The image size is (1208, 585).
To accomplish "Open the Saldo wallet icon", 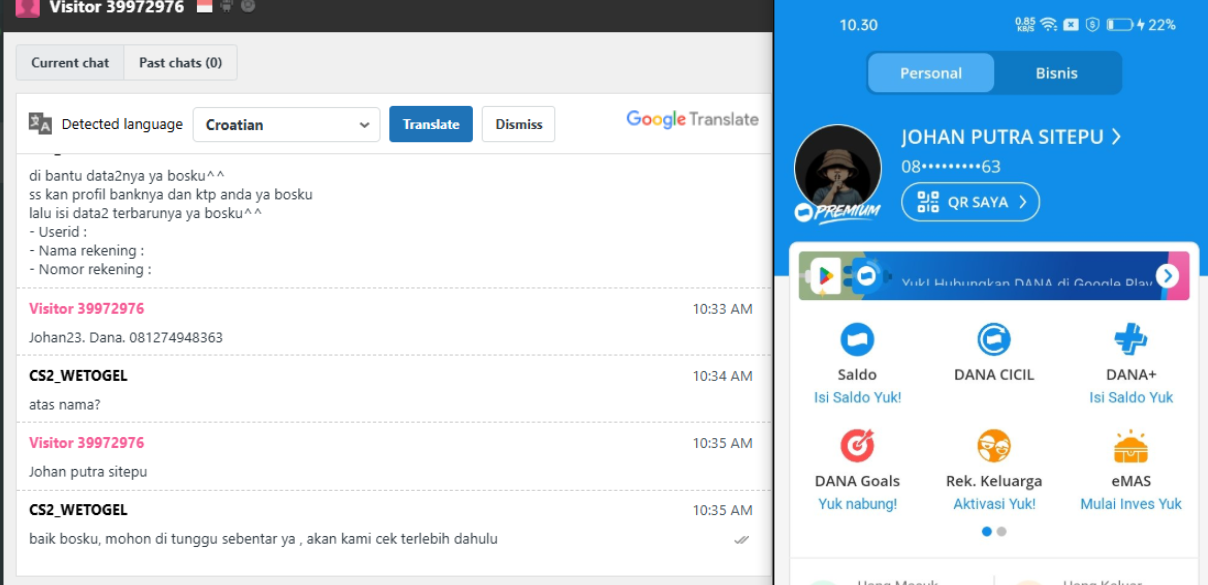I will point(857,339).
